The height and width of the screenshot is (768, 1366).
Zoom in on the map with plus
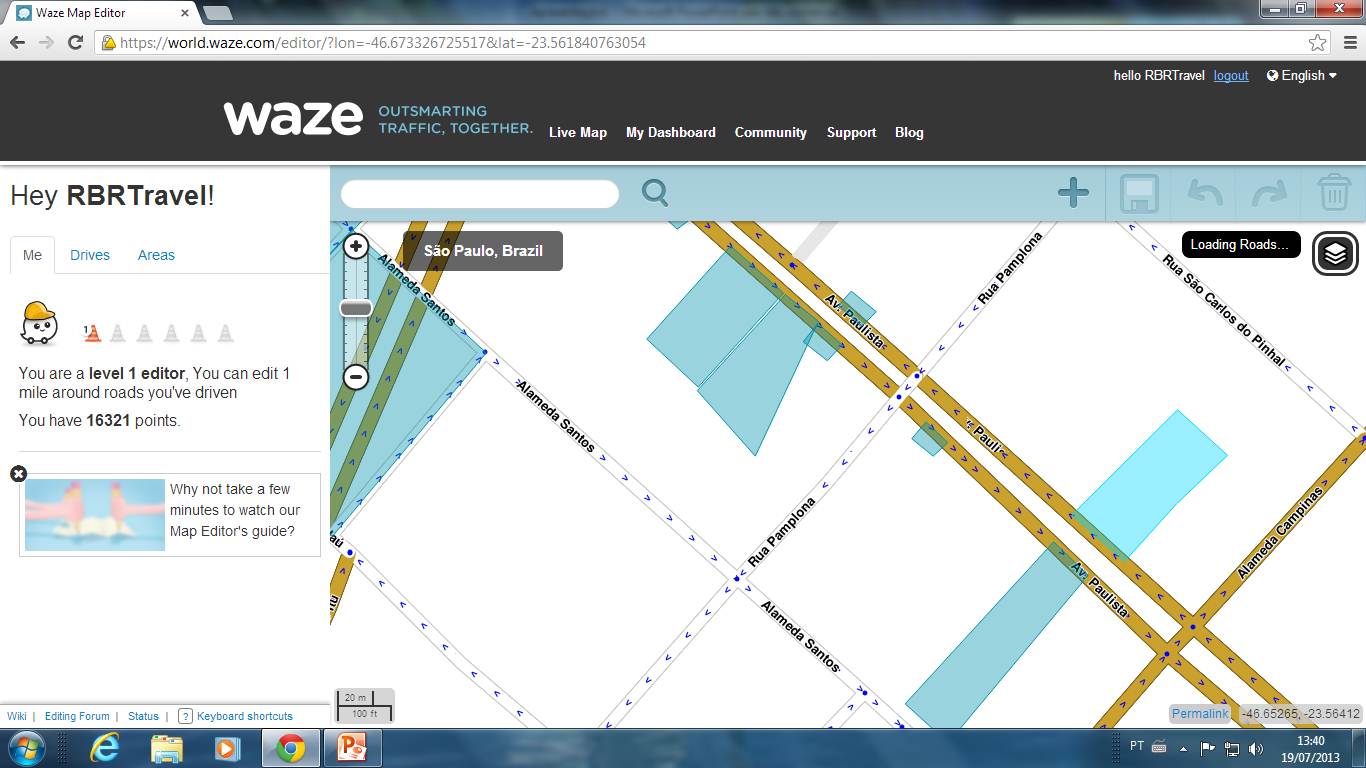pyautogui.click(x=356, y=246)
